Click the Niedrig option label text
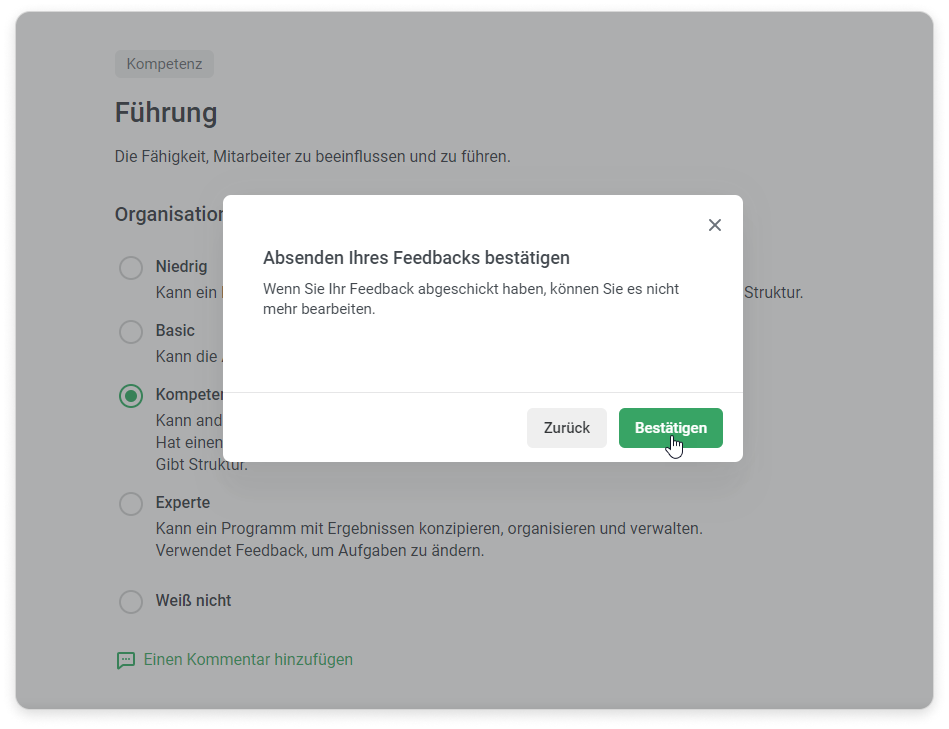This screenshot has width=949, height=729. pyautogui.click(x=181, y=267)
